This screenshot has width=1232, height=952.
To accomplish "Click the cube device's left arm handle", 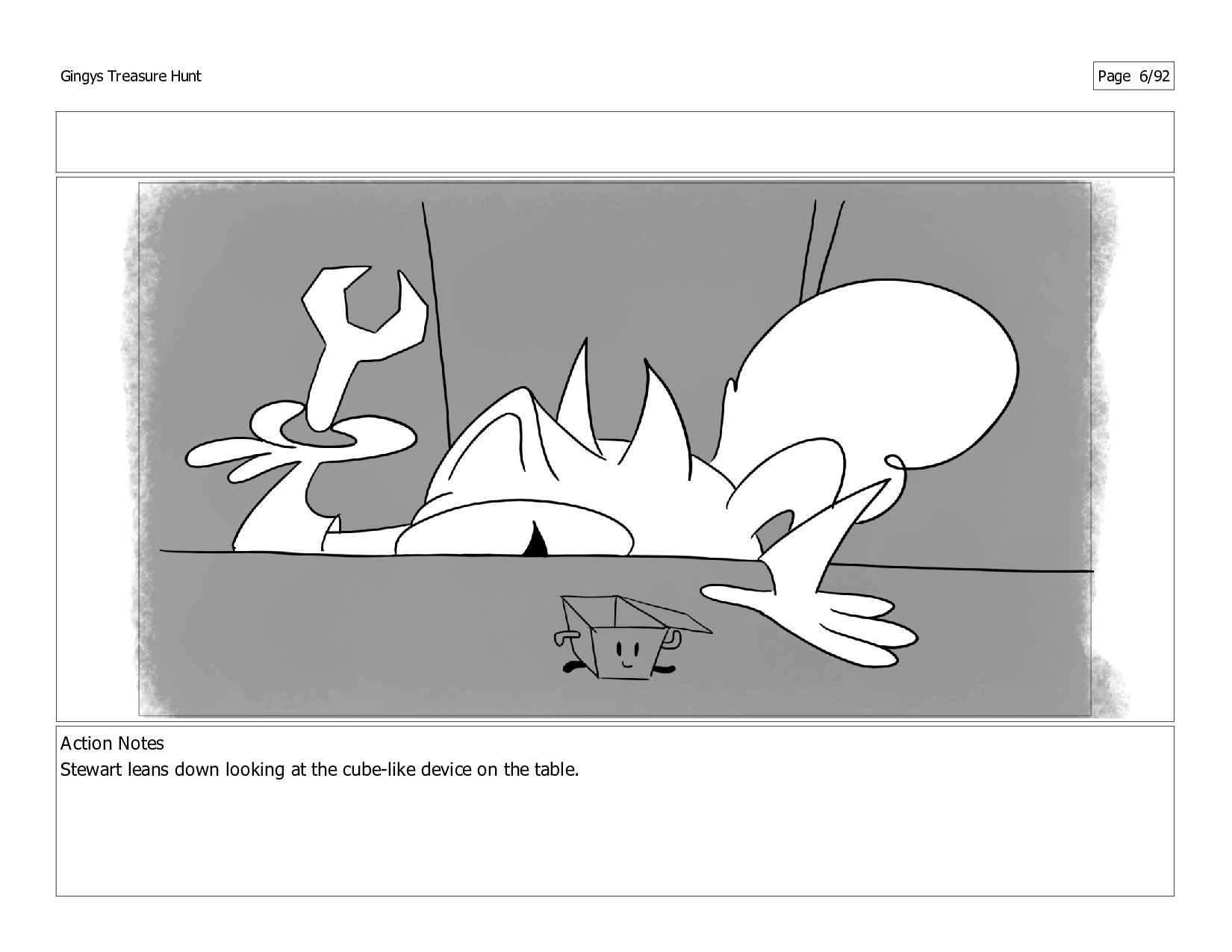I will click(566, 637).
